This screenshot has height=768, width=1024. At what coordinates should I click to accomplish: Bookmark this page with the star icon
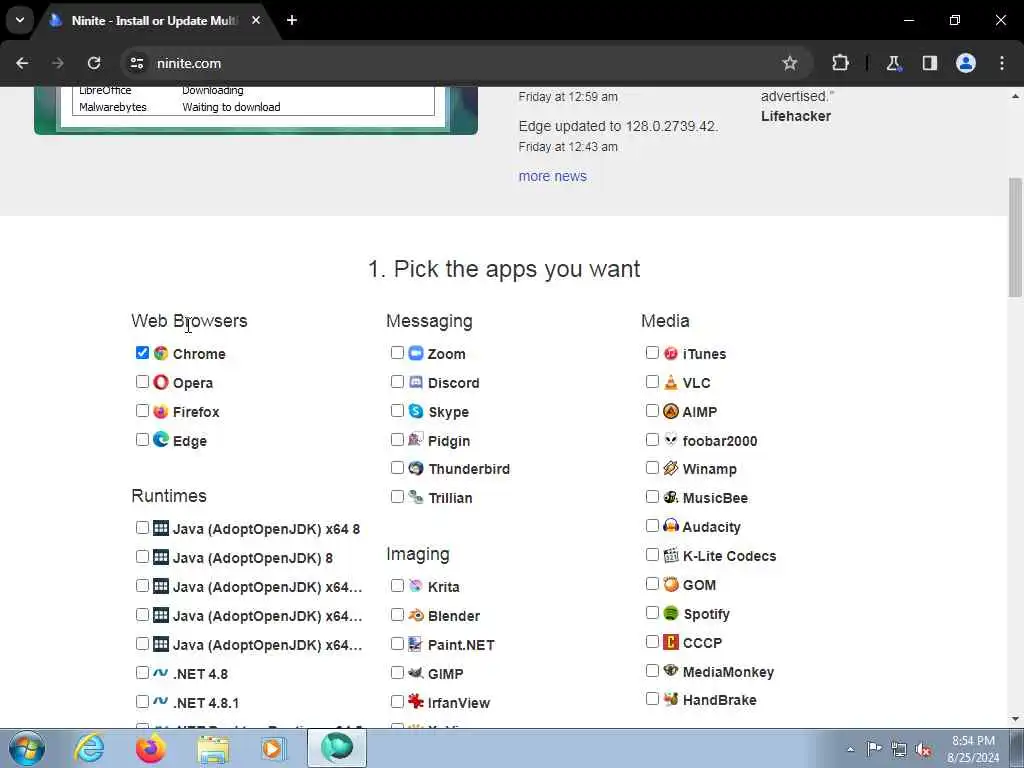pos(790,63)
